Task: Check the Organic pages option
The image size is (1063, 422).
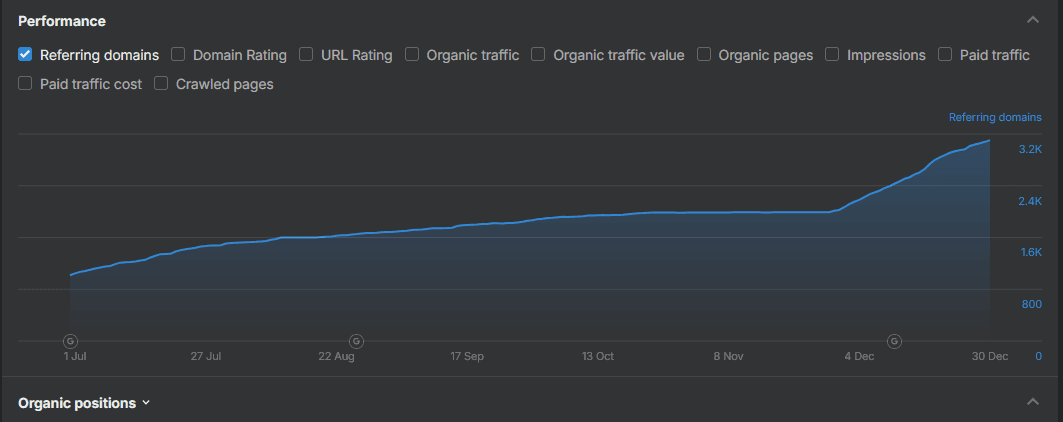Action: pos(704,55)
